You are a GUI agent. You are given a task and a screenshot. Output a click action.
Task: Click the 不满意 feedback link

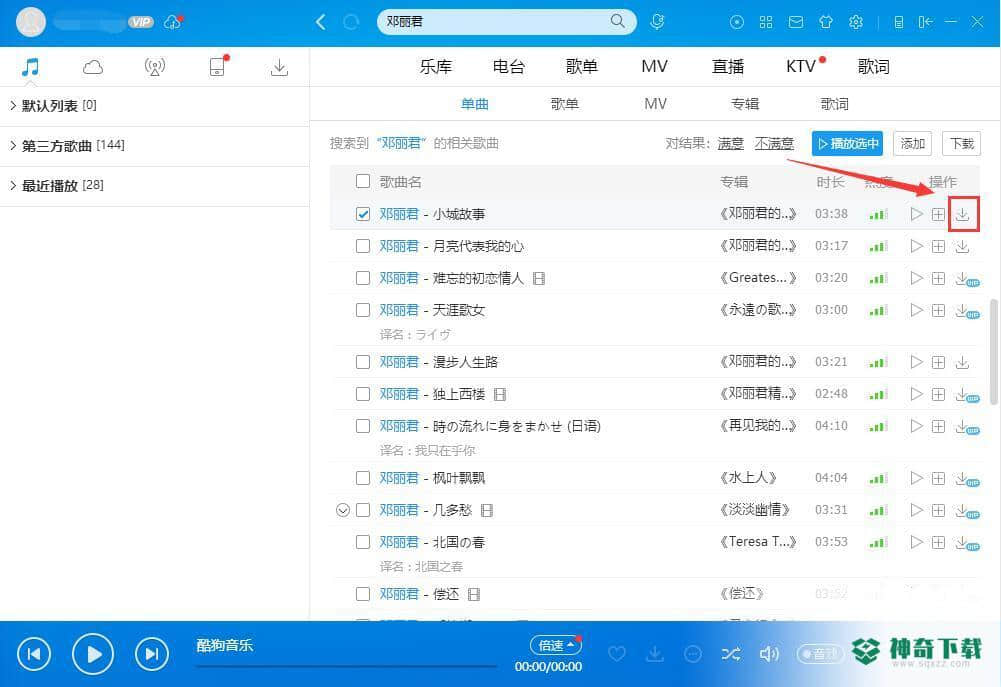pos(774,144)
